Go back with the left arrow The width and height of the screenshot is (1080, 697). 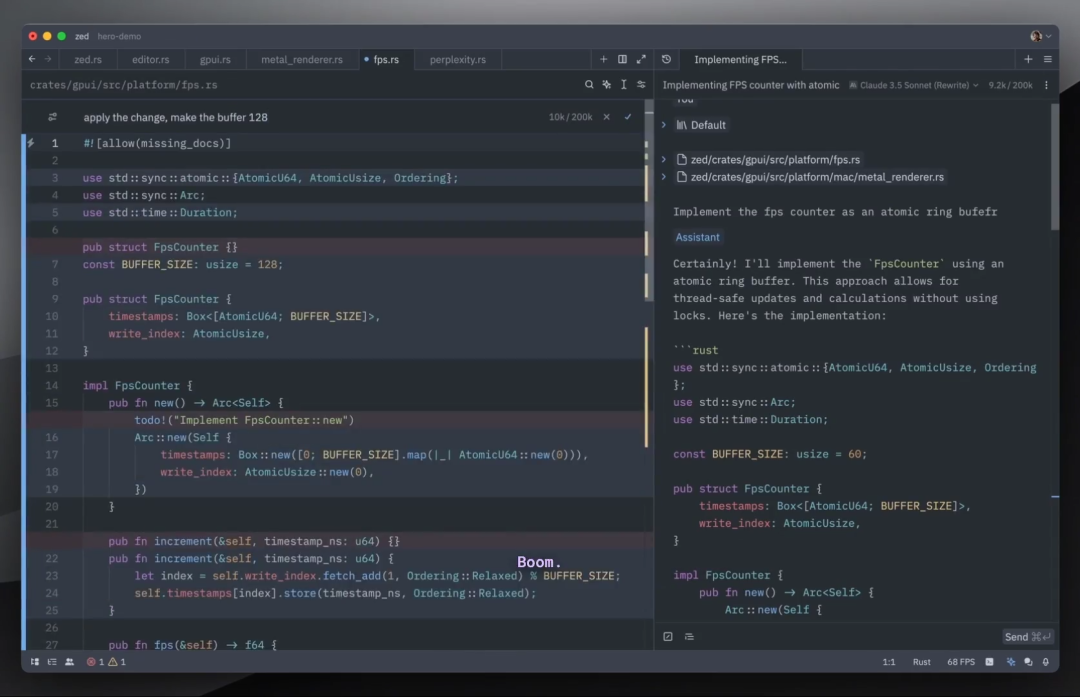[32, 59]
